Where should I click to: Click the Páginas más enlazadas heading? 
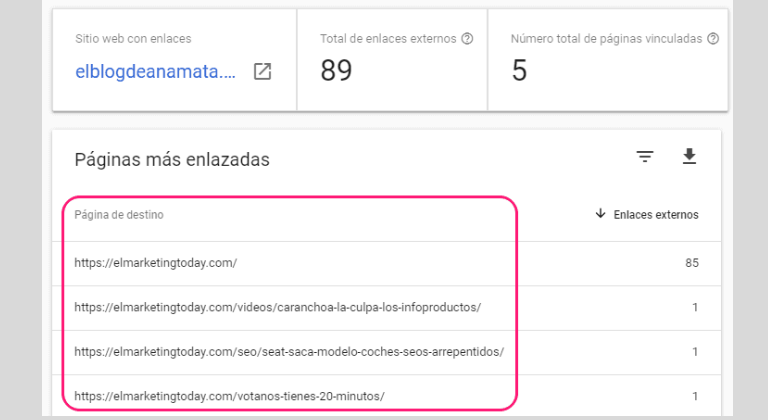click(171, 160)
